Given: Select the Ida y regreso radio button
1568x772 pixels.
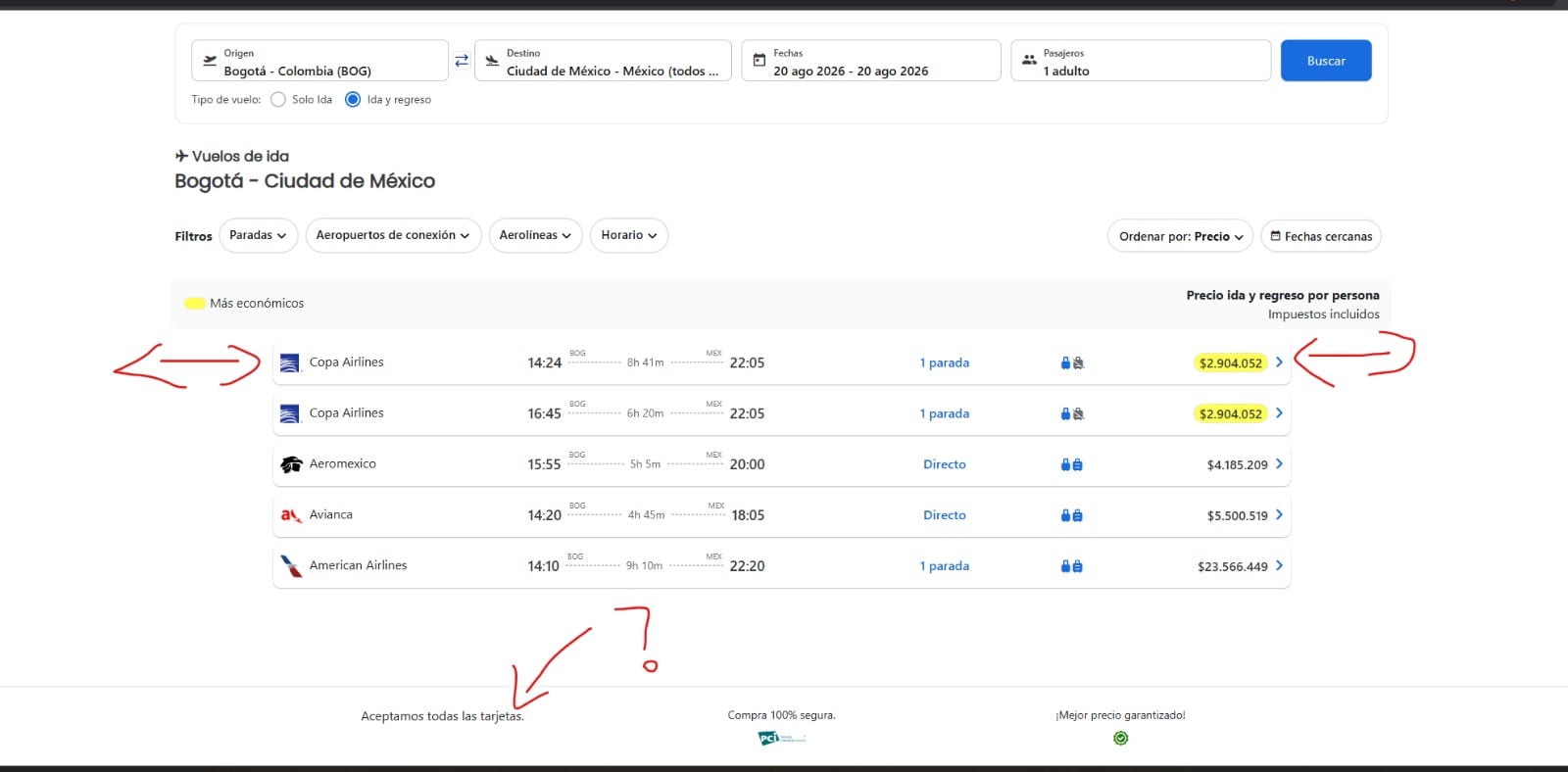Looking at the screenshot, I should tap(353, 100).
